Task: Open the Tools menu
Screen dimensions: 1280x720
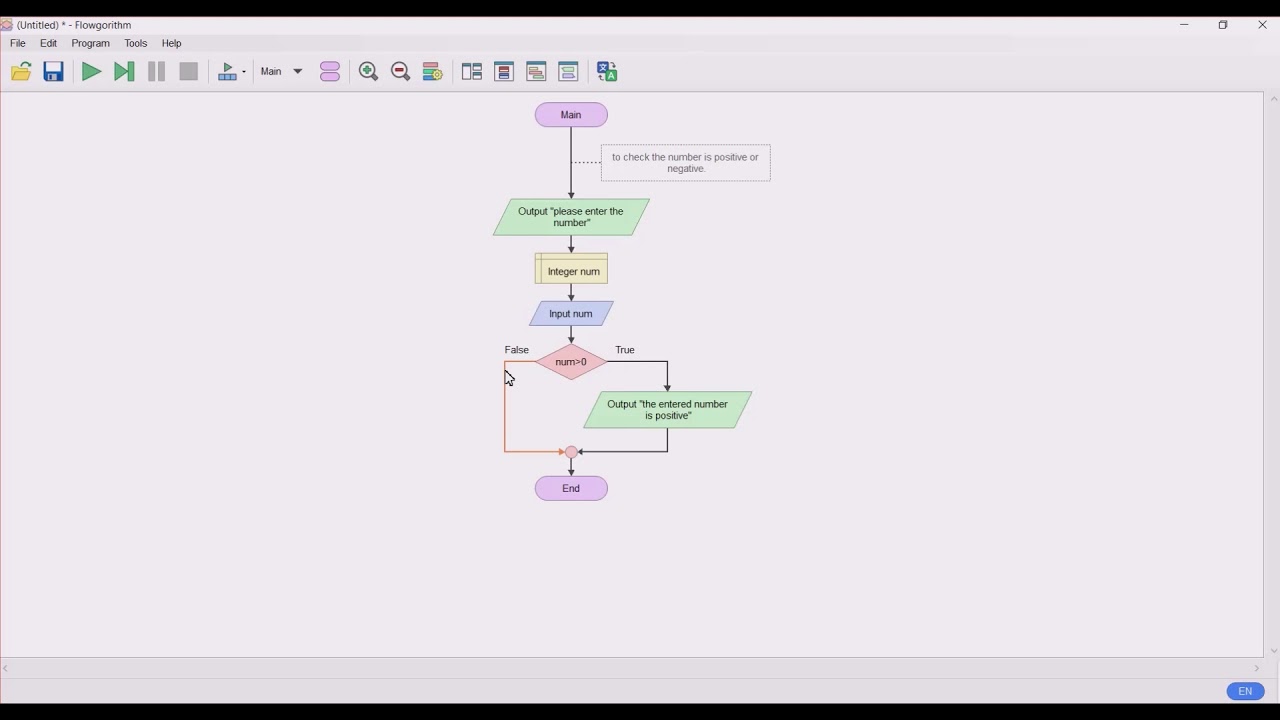Action: click(136, 43)
